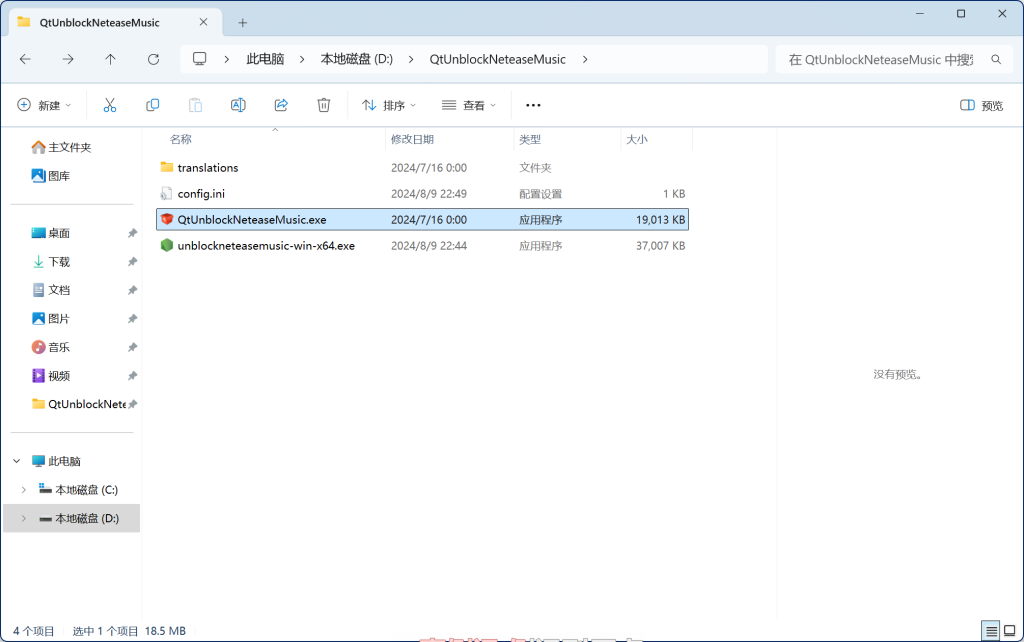Switch to large thumbnails view icon
This screenshot has width=1024, height=642.
click(x=1009, y=631)
